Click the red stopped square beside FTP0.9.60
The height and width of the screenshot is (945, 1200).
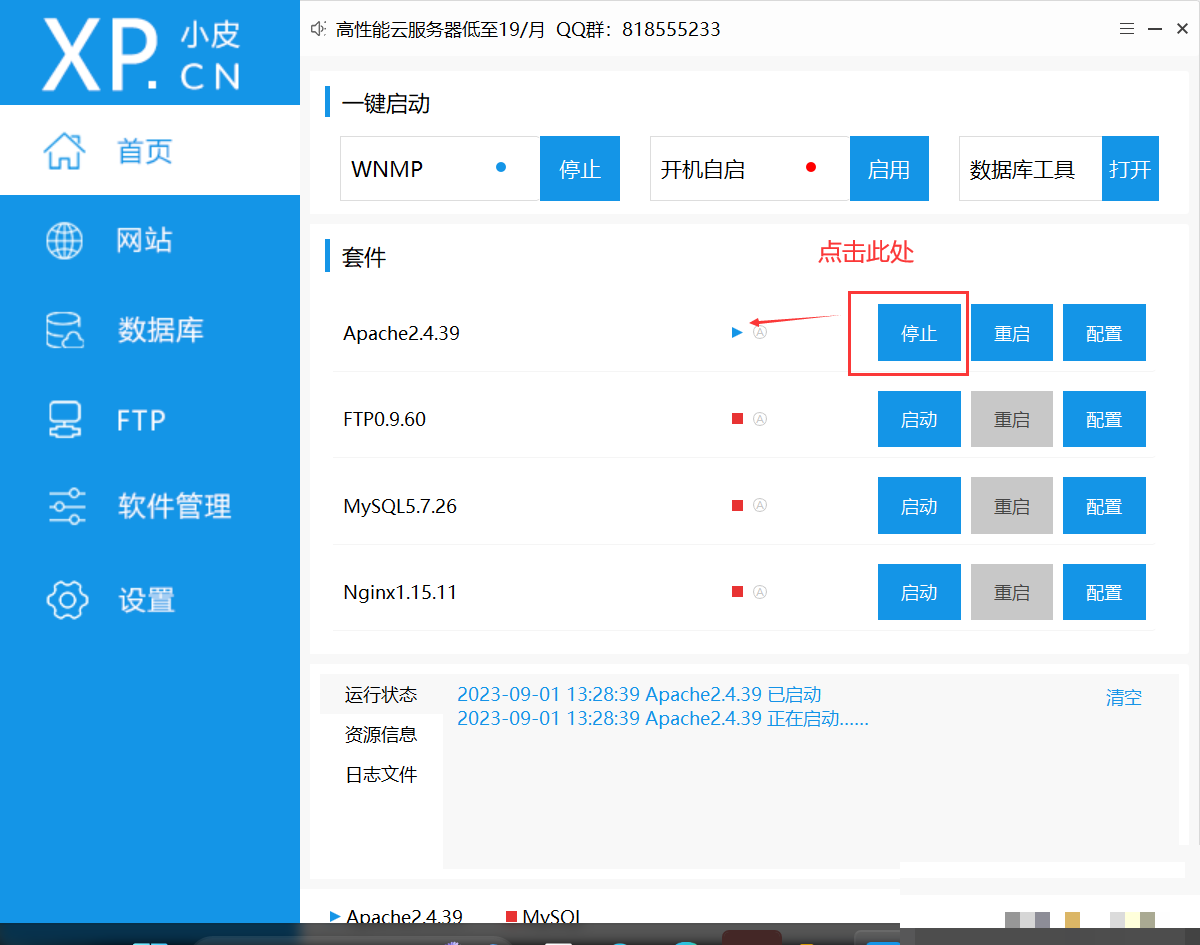[737, 419]
